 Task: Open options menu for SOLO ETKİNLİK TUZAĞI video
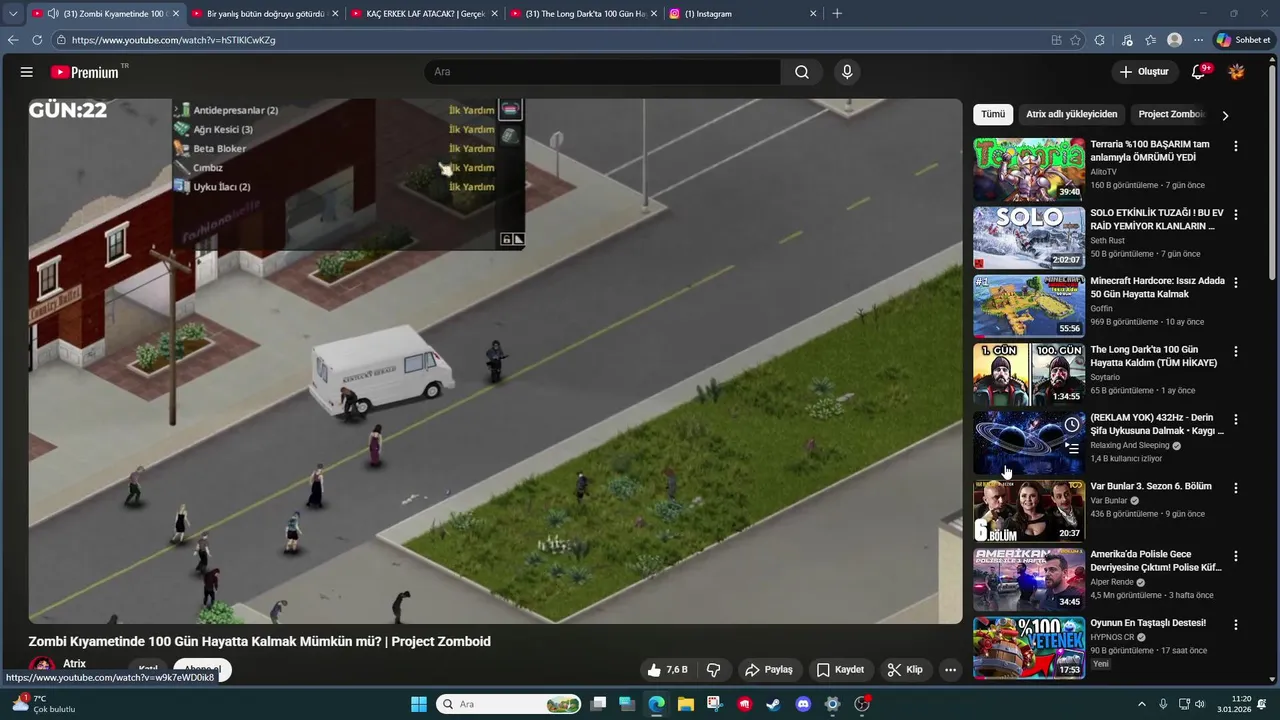point(1236,215)
